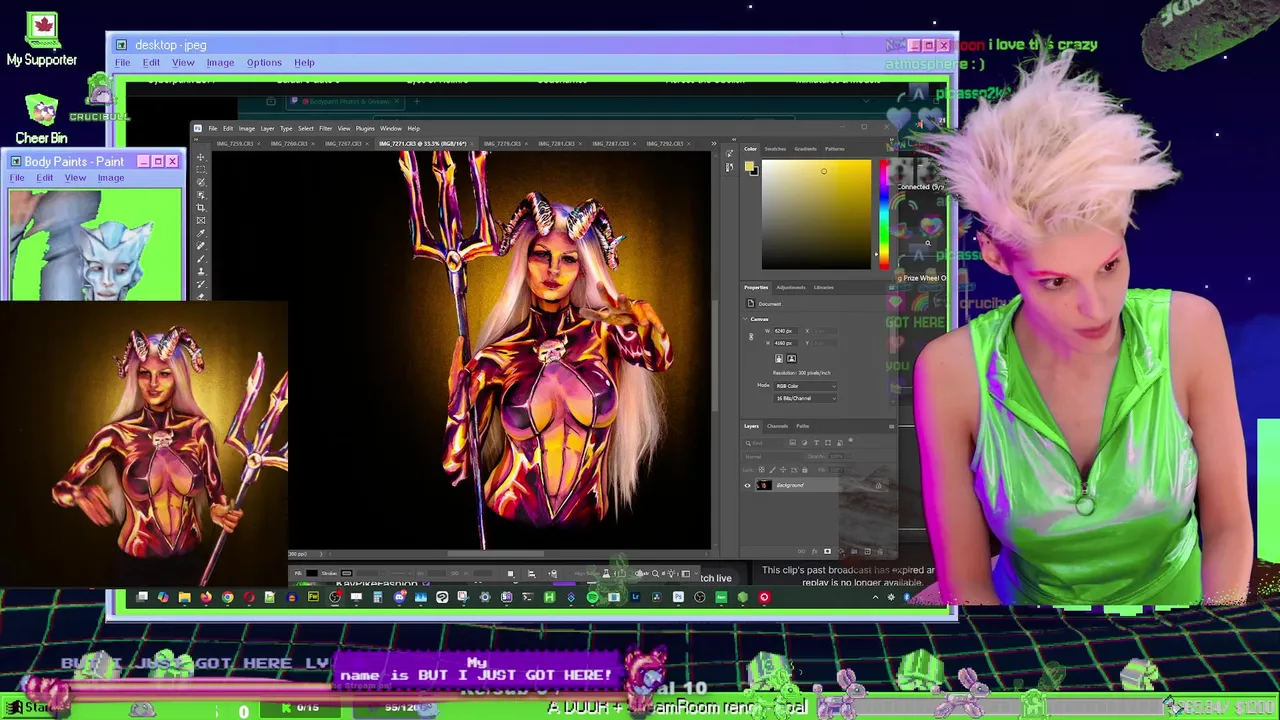Filter layers by pixel layer icon
Image resolution: width=1280 pixels, height=720 pixels.
pos(793,443)
